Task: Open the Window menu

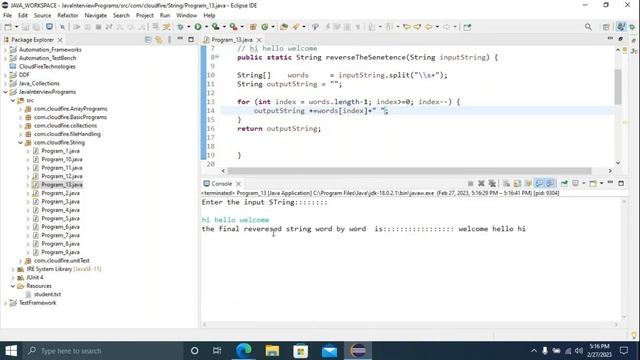Action: (x=187, y=15)
